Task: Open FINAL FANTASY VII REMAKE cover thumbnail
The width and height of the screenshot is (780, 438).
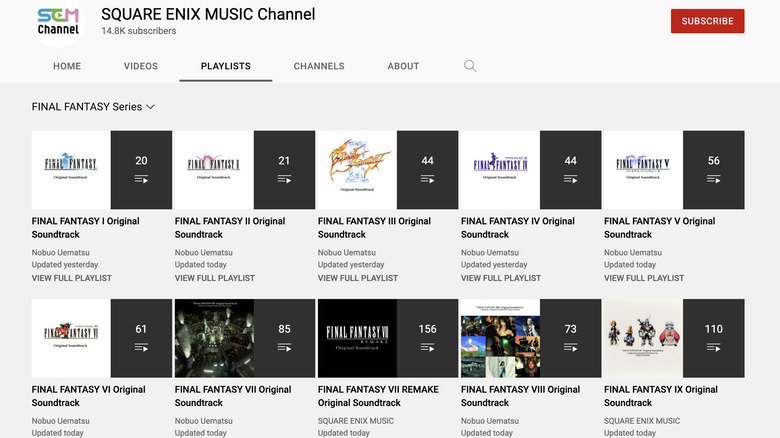Action: click(357, 338)
